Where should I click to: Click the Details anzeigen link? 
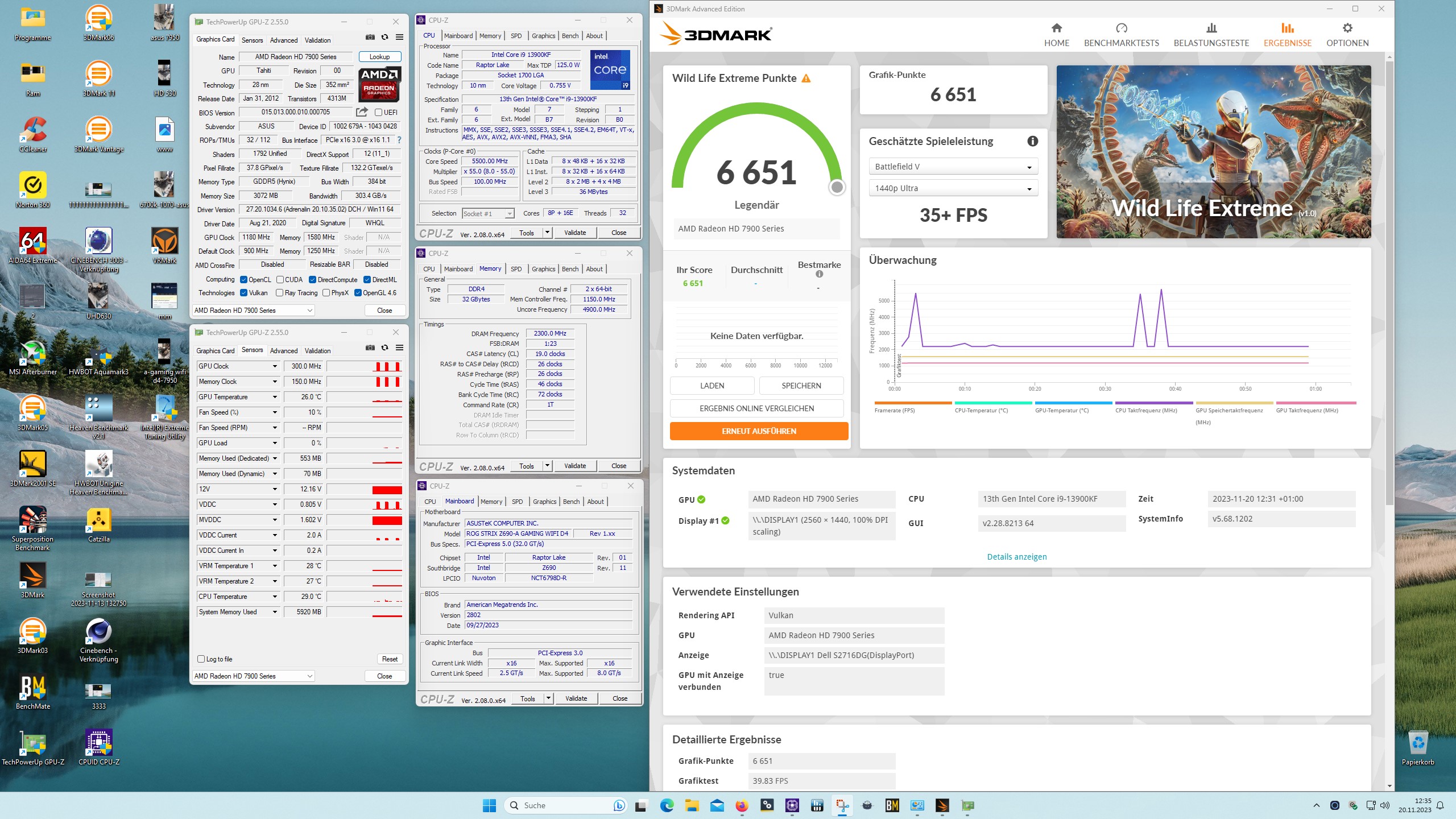[1016, 557]
